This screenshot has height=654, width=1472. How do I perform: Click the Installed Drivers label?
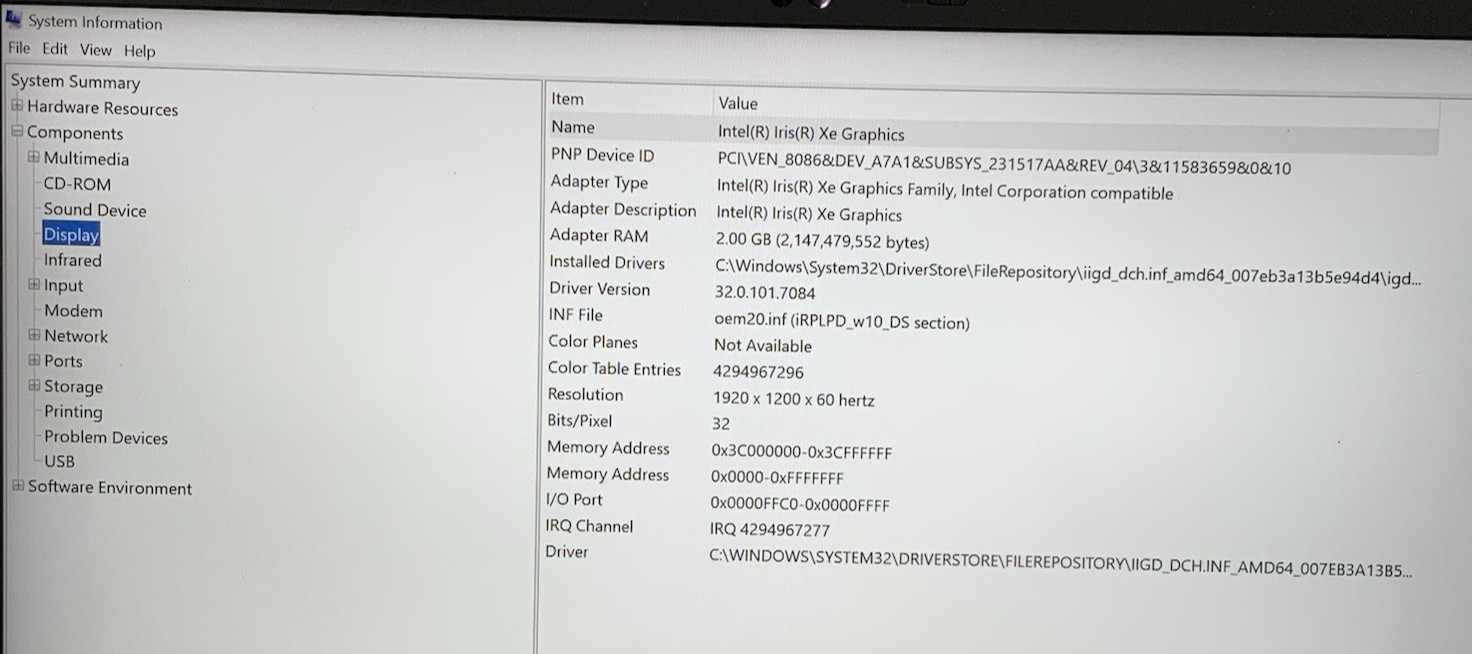point(607,262)
